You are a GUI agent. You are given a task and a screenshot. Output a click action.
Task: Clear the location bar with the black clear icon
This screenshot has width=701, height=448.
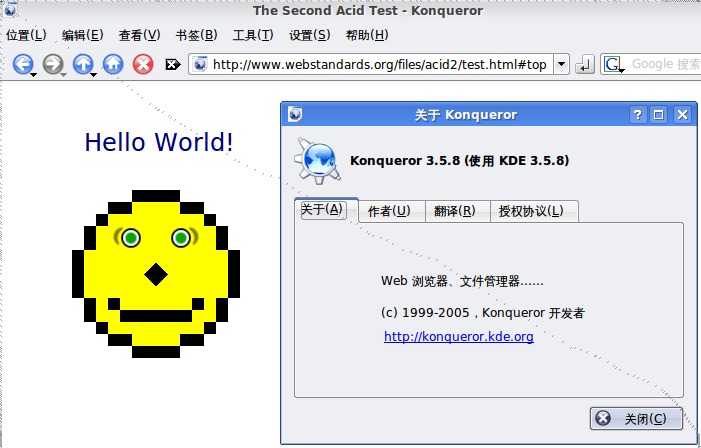(x=173, y=65)
